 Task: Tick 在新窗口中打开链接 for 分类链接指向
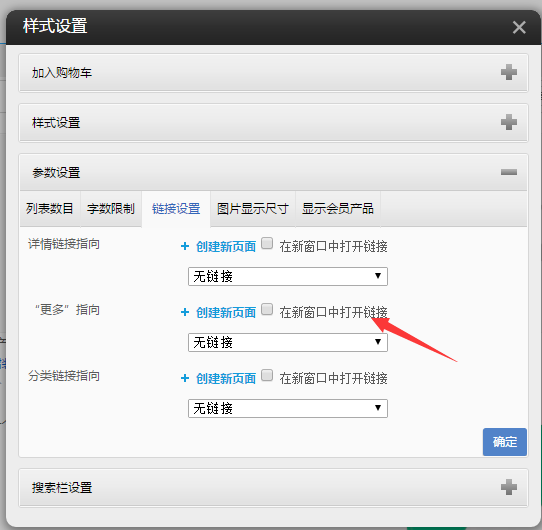point(267,375)
